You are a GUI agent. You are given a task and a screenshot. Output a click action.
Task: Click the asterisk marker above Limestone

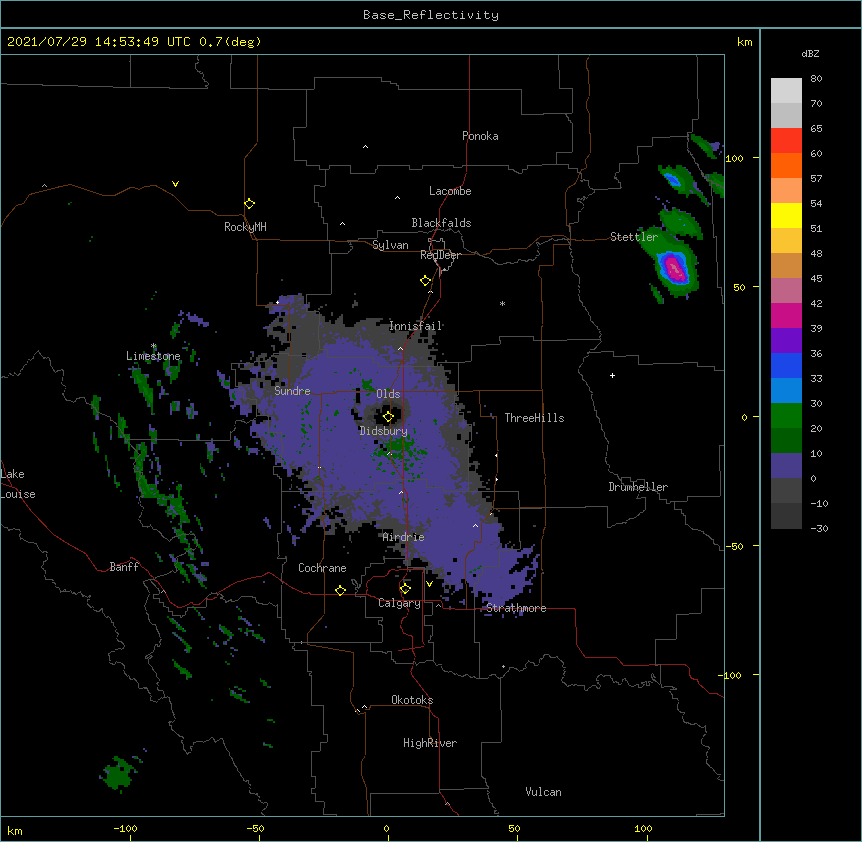[x=153, y=346]
